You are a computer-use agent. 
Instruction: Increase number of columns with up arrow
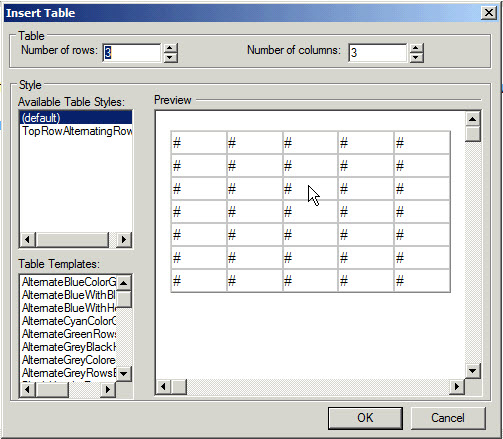416,48
